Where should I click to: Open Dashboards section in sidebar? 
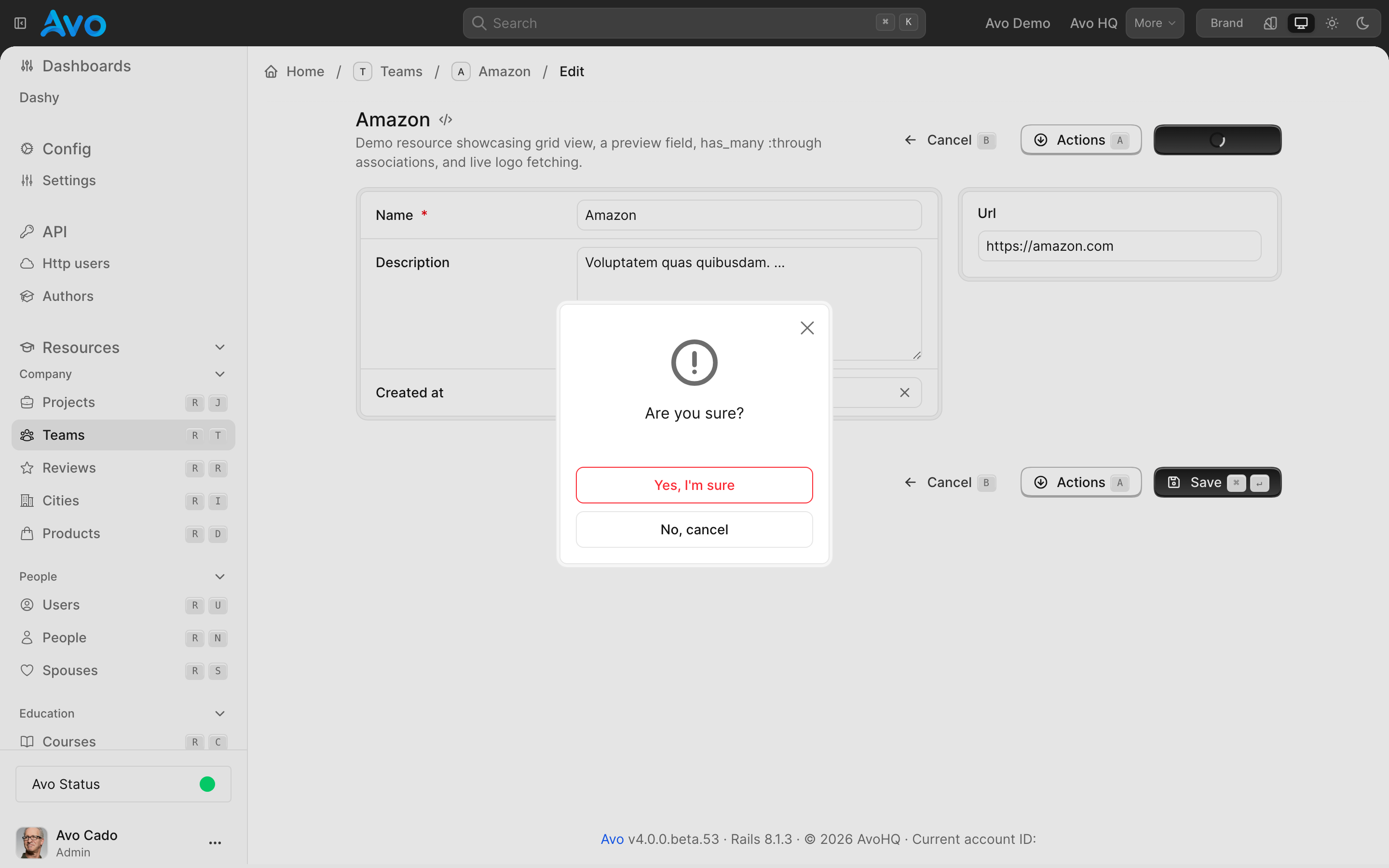(x=86, y=66)
